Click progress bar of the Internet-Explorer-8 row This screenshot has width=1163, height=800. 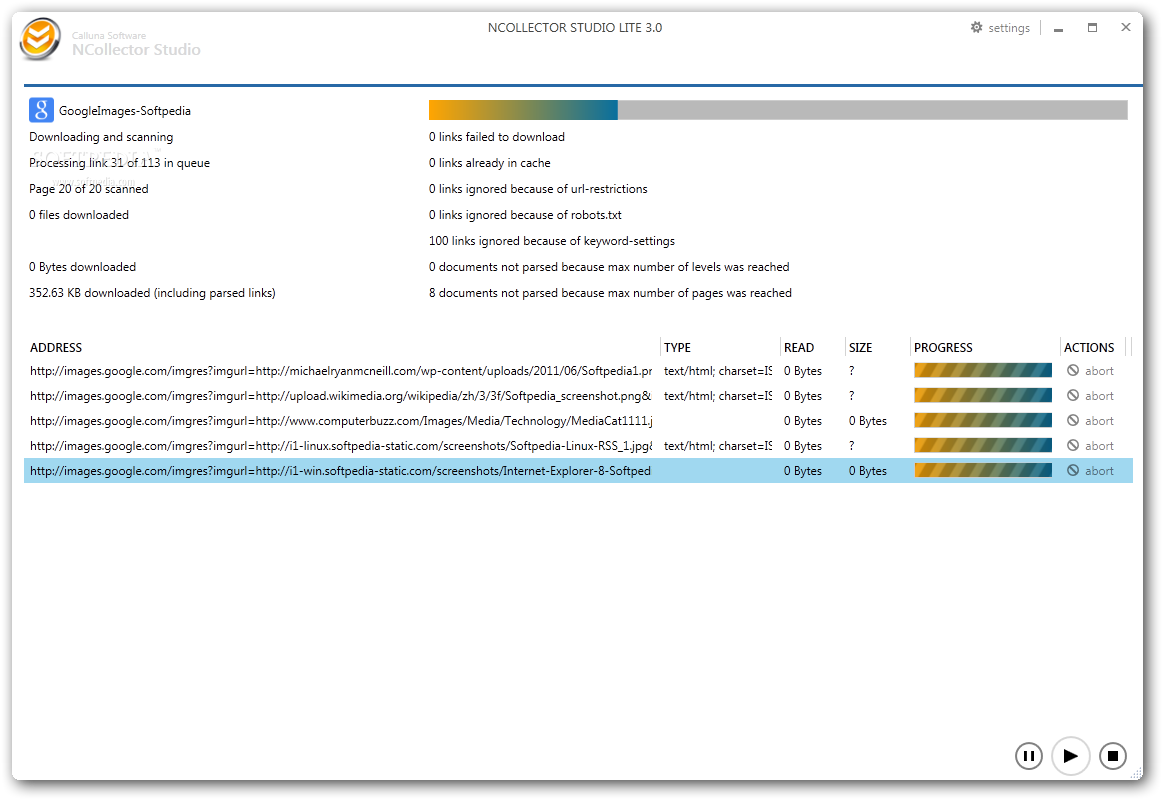point(983,471)
